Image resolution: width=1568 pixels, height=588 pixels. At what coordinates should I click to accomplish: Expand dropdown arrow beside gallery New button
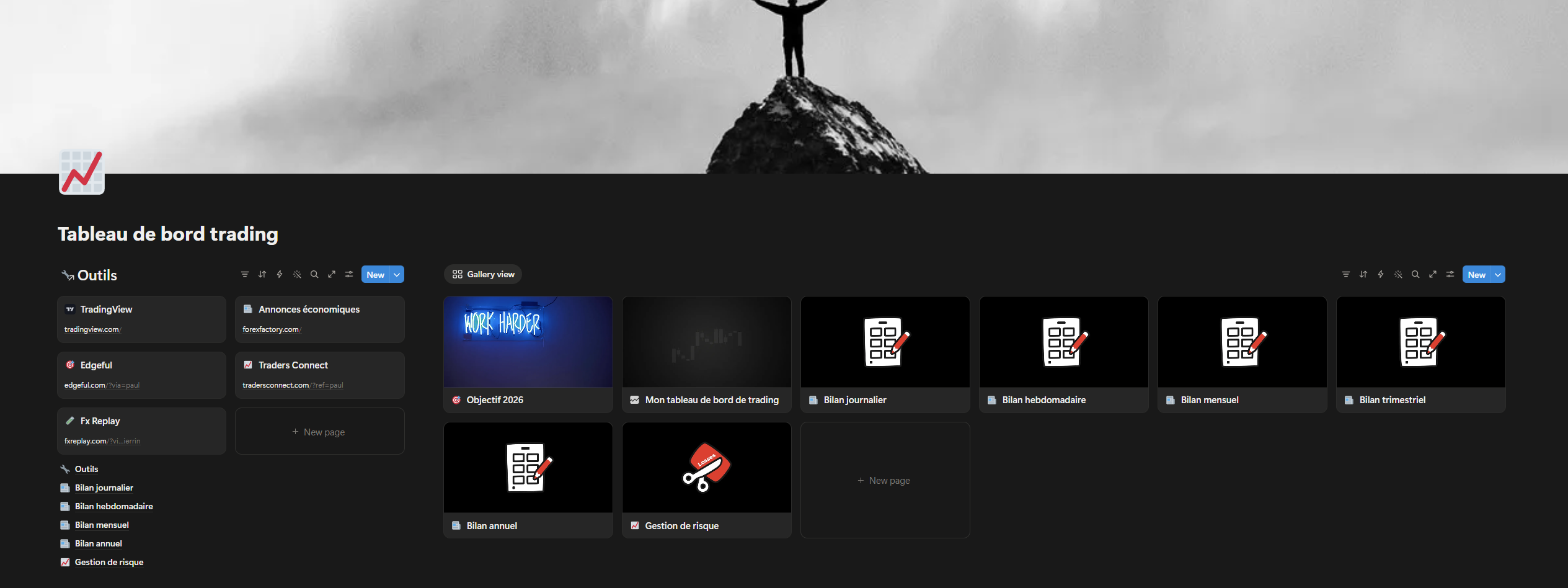(1498, 274)
